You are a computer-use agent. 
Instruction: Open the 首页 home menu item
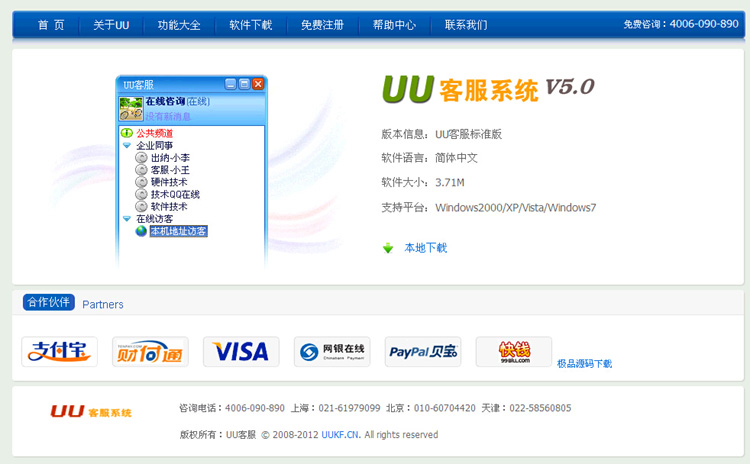tap(51, 25)
